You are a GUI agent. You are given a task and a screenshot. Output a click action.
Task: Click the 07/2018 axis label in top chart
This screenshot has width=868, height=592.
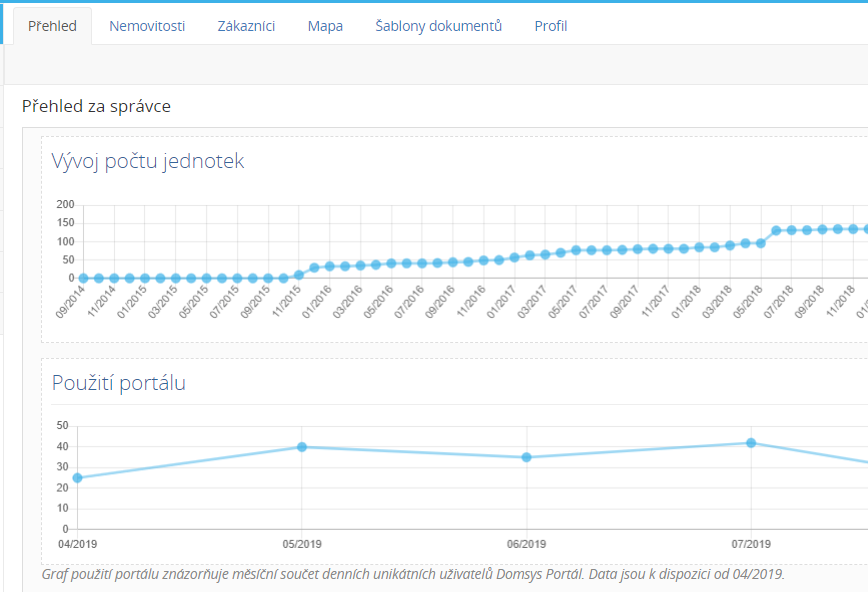click(x=779, y=301)
